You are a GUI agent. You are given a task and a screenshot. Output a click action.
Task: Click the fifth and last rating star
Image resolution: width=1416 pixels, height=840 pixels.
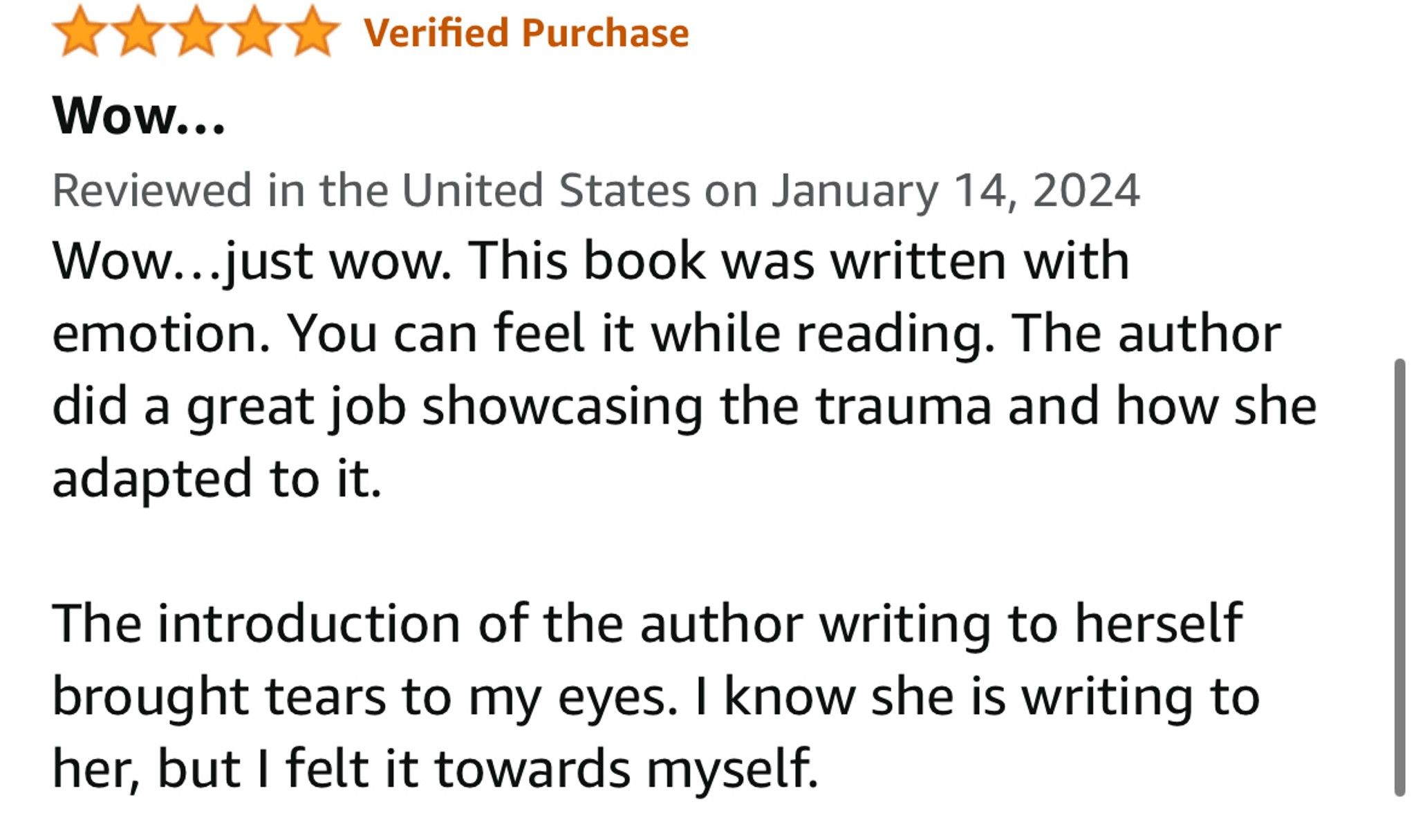pyautogui.click(x=313, y=32)
